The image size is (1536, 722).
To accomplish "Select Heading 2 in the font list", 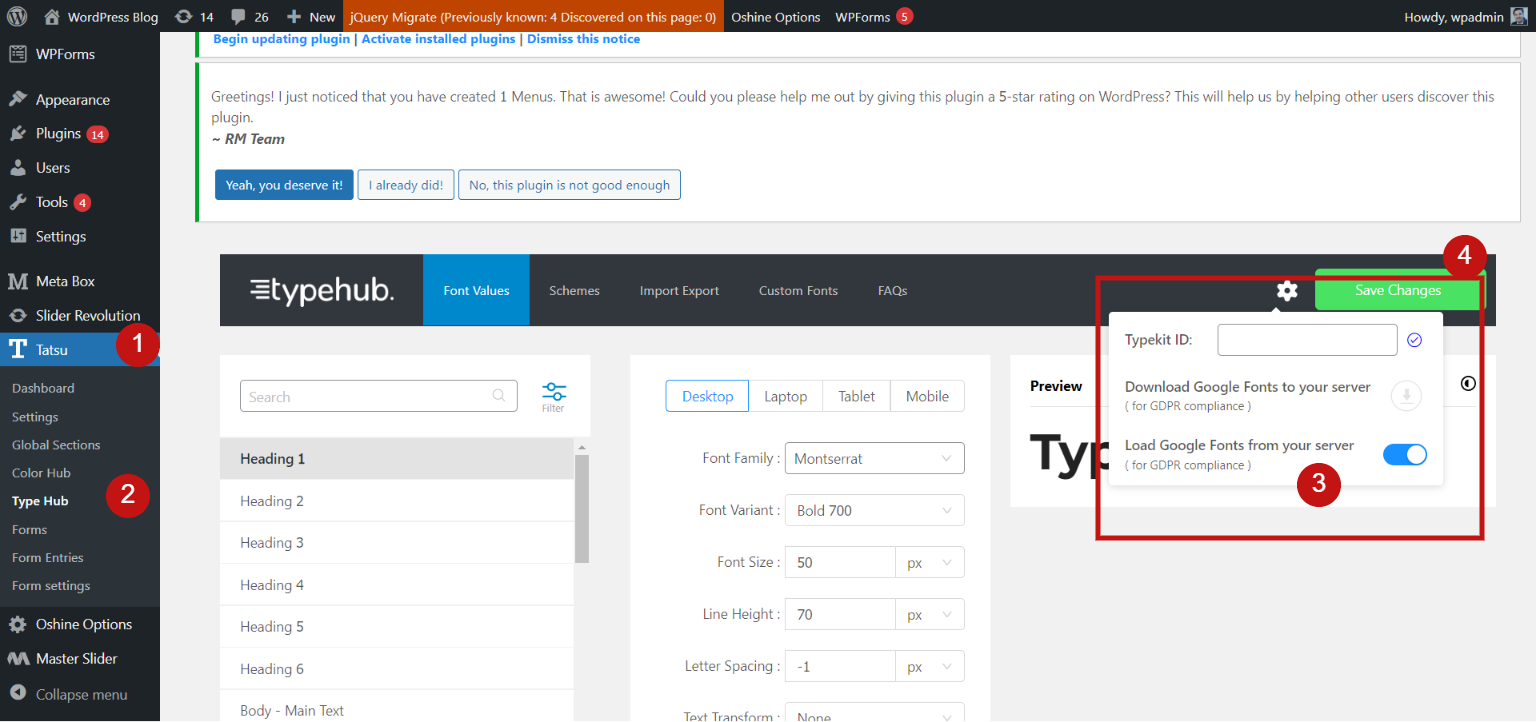I will pyautogui.click(x=397, y=501).
